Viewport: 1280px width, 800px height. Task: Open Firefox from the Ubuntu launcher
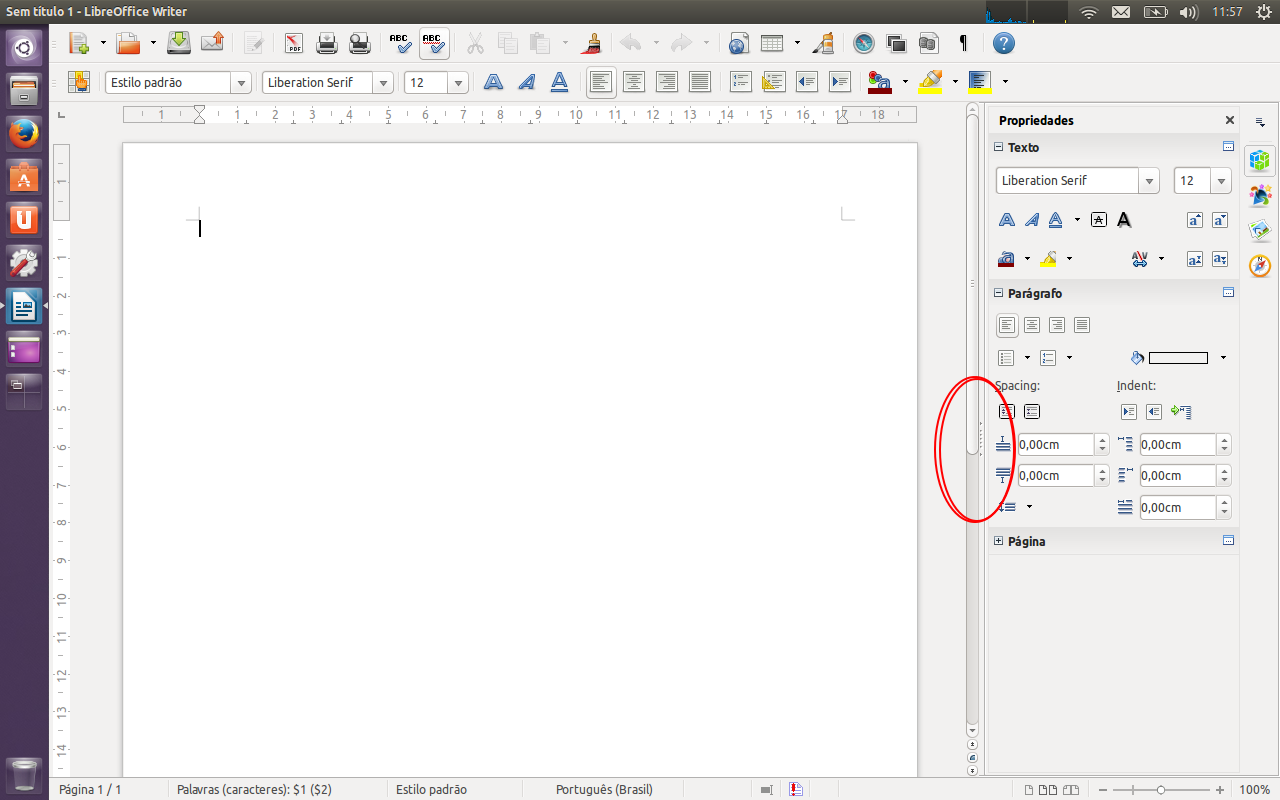coord(24,133)
